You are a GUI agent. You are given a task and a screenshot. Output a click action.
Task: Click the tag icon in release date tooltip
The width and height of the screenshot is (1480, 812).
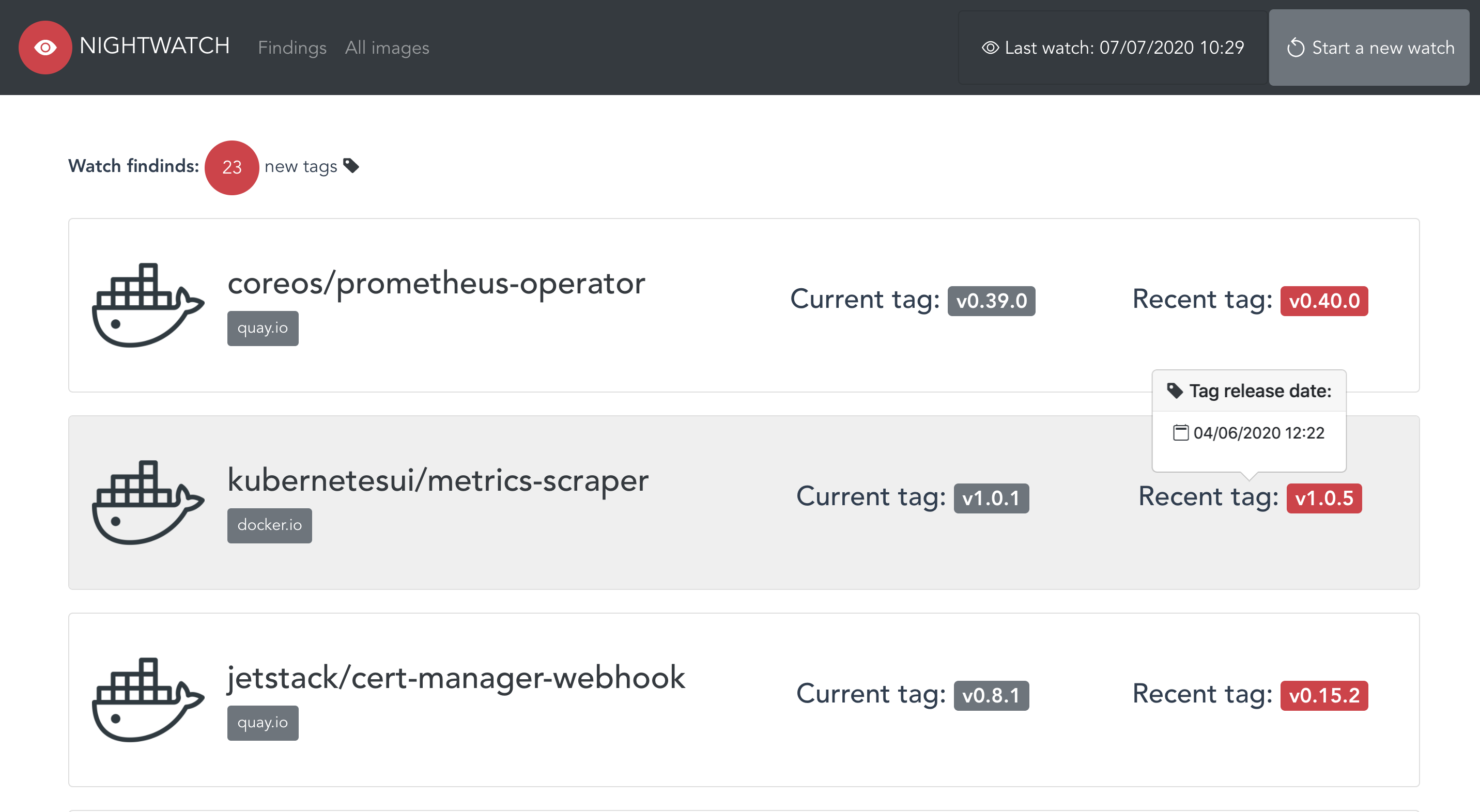(1175, 391)
